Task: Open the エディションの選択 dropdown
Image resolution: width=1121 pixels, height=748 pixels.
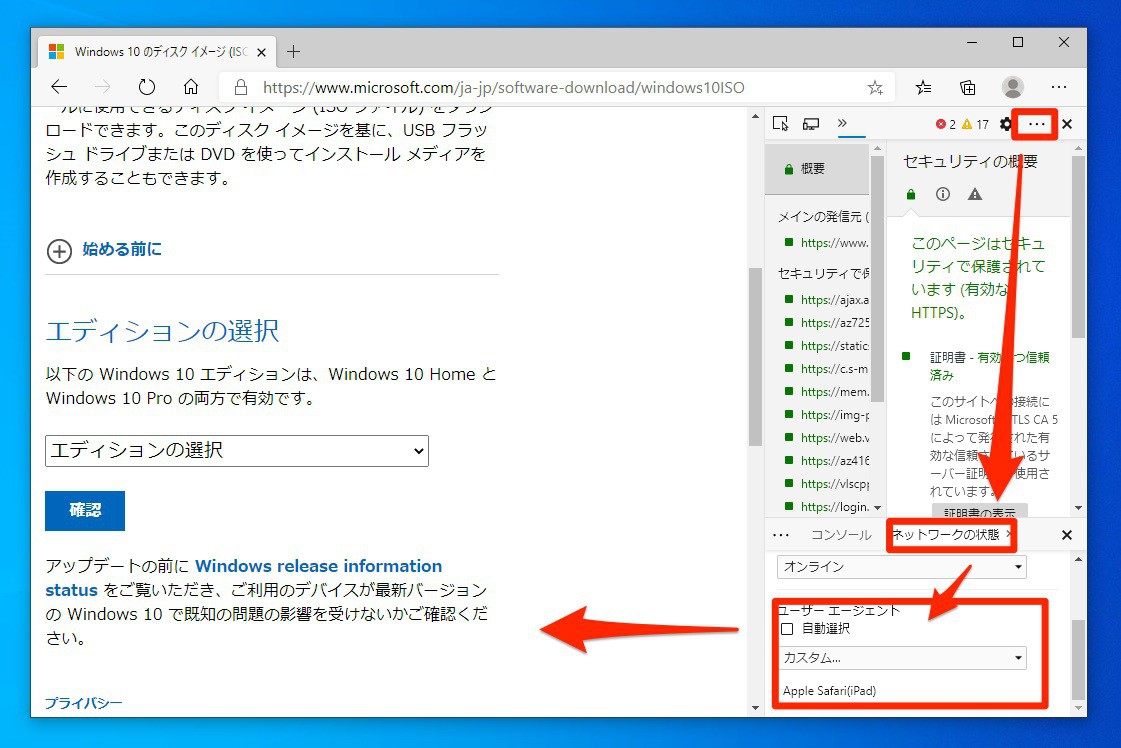Action: pos(237,451)
